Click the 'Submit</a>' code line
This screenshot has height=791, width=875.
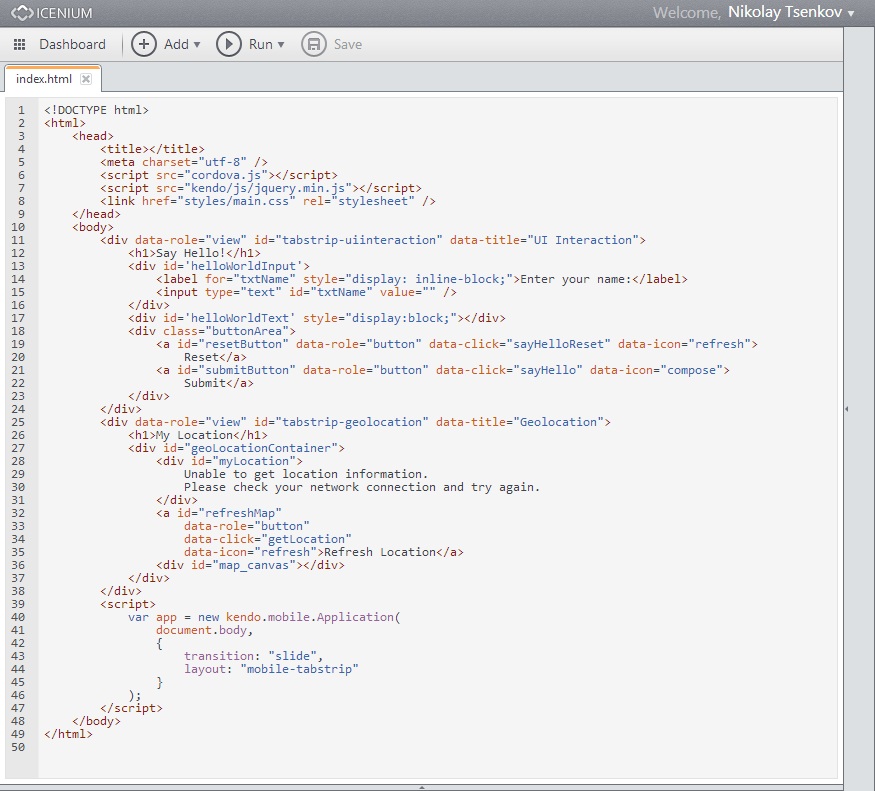(219, 383)
